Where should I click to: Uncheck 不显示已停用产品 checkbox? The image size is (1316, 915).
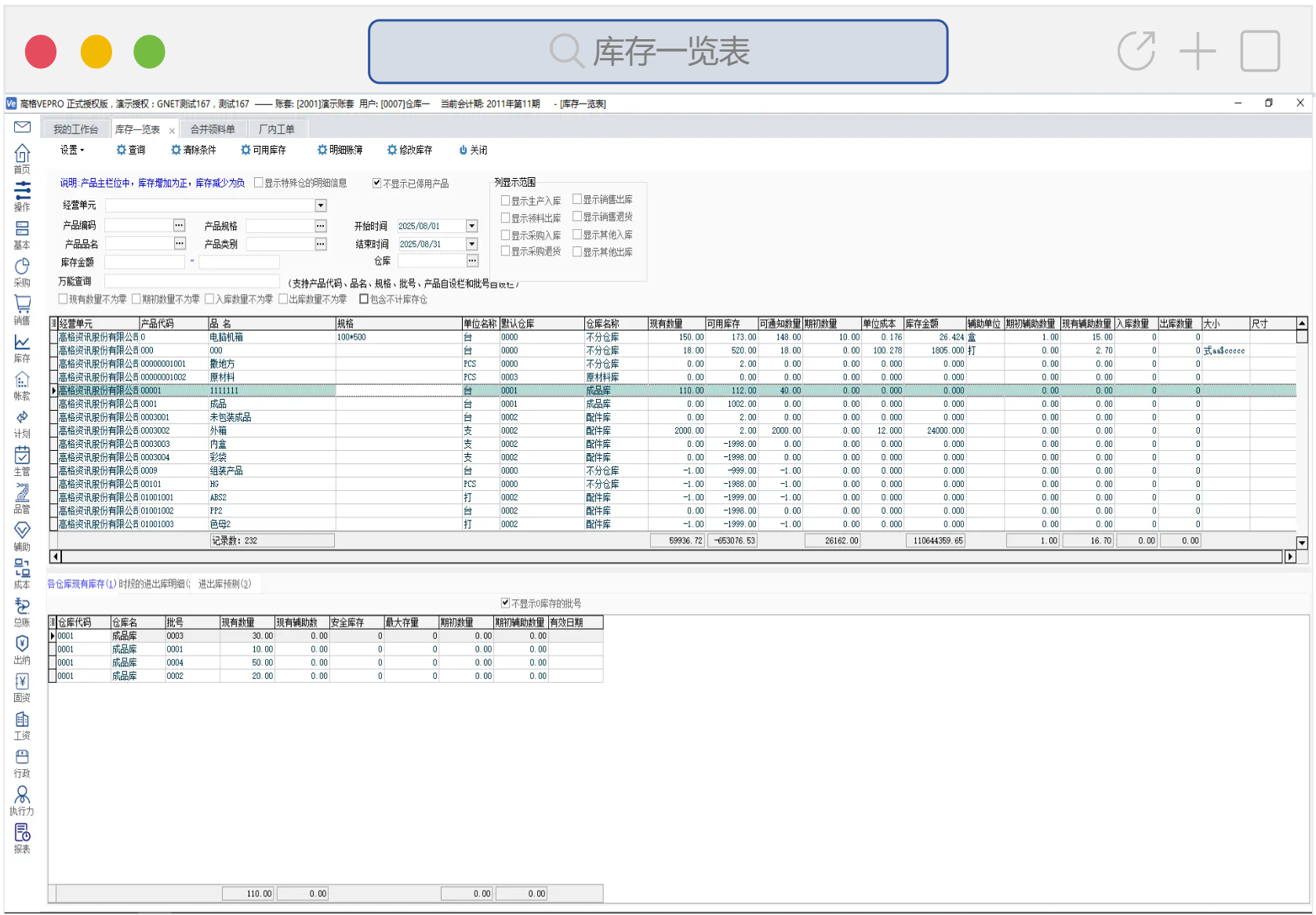[376, 183]
